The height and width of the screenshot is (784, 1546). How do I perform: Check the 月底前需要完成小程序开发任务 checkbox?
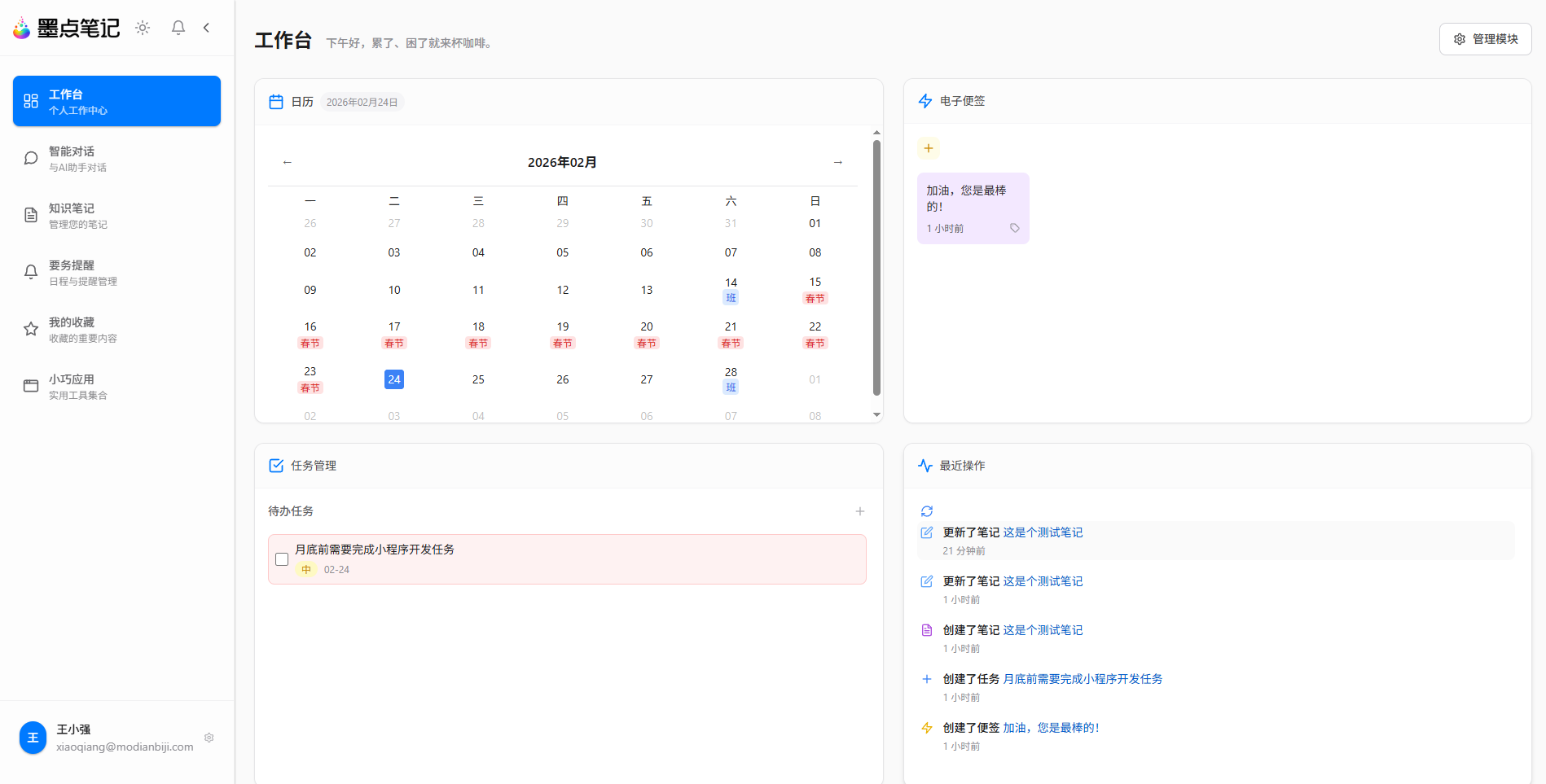pyautogui.click(x=282, y=559)
